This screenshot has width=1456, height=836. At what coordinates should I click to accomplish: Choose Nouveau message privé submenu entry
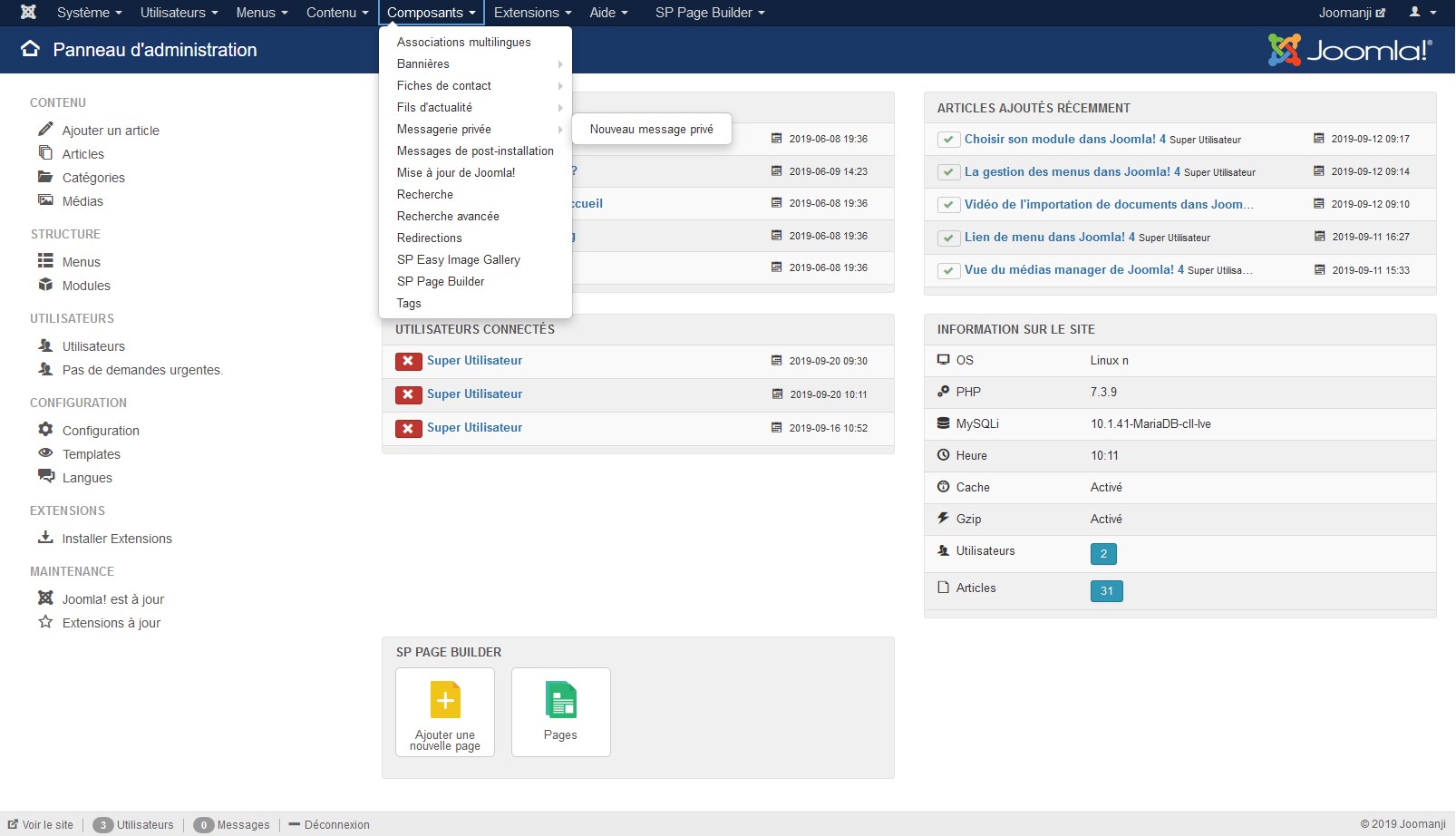point(652,129)
